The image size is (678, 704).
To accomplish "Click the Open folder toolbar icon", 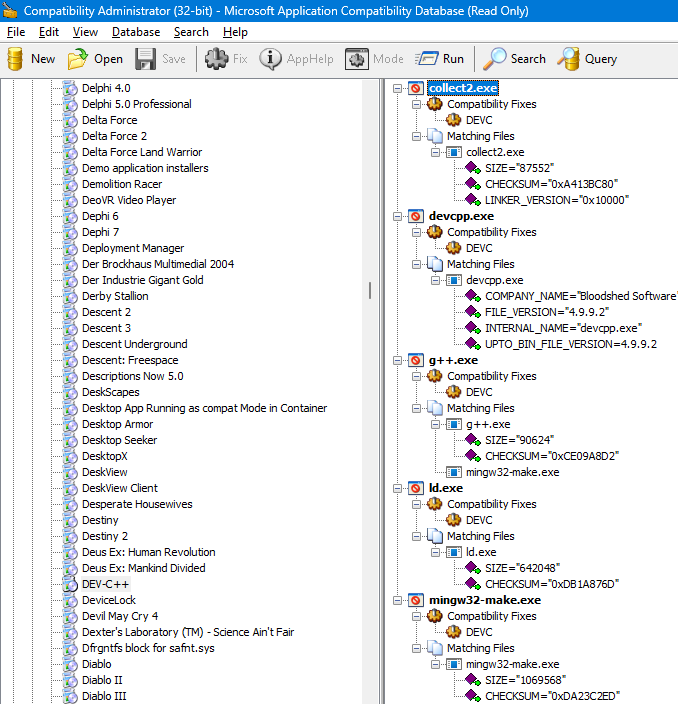I will 78,59.
